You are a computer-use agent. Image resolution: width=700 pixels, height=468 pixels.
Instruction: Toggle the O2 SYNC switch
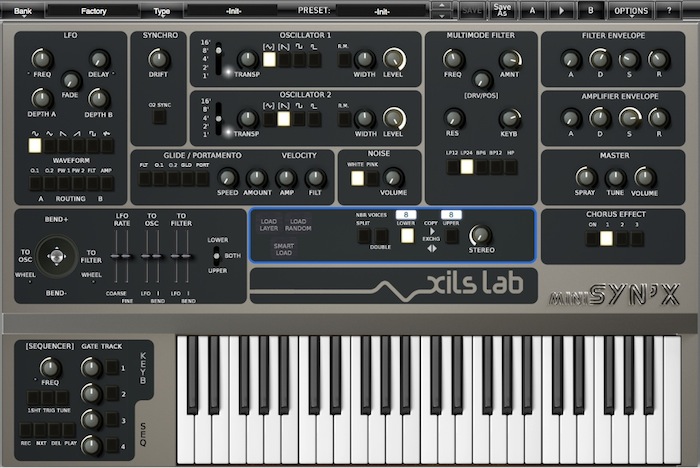click(x=159, y=117)
